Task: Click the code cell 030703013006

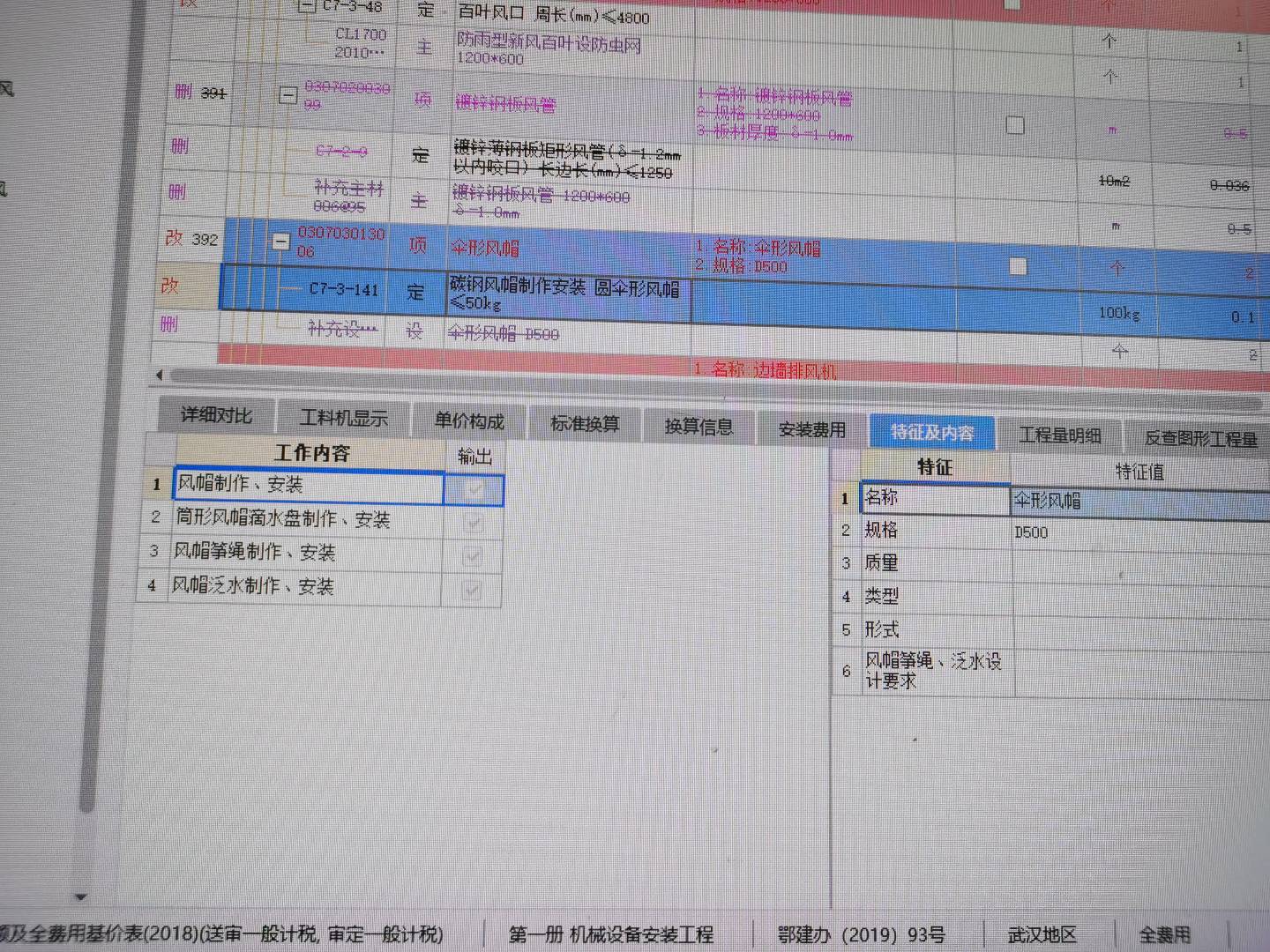Action: pyautogui.click(x=340, y=242)
